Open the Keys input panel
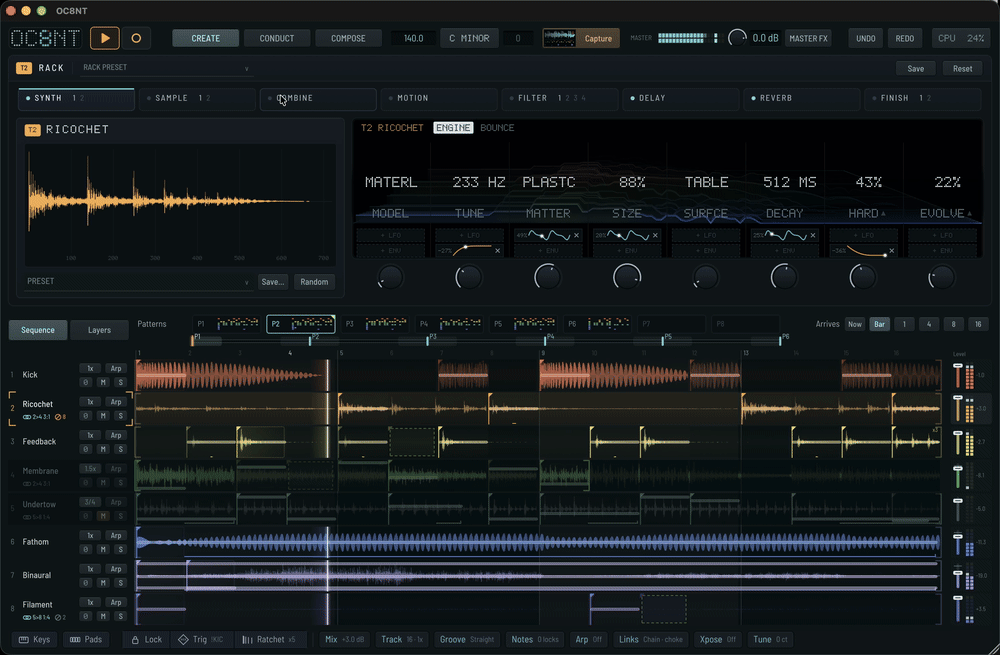The image size is (1000, 655). (34, 639)
